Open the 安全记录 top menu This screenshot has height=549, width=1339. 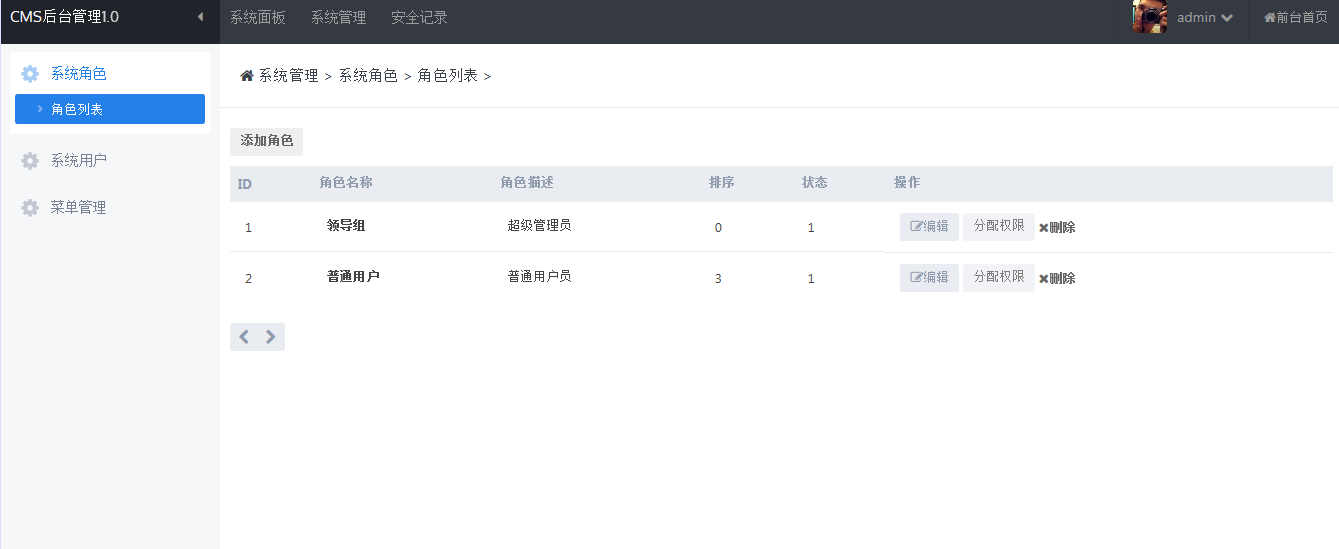419,18
